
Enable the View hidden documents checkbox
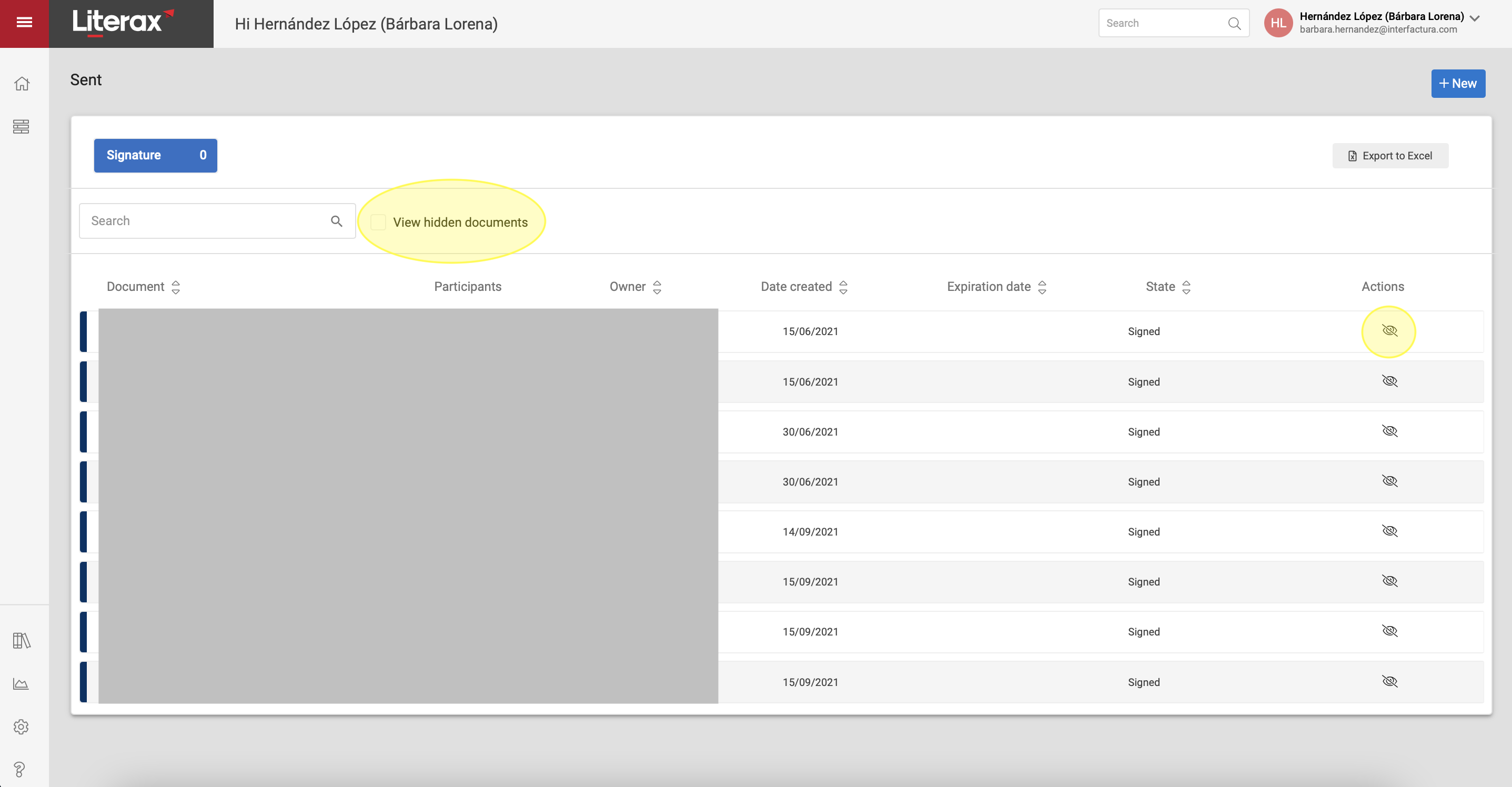(x=378, y=222)
